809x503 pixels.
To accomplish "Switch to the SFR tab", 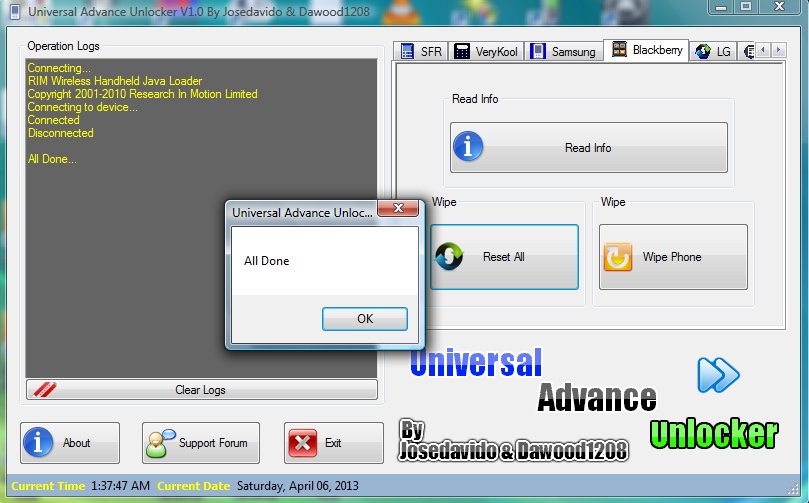I will (x=421, y=51).
